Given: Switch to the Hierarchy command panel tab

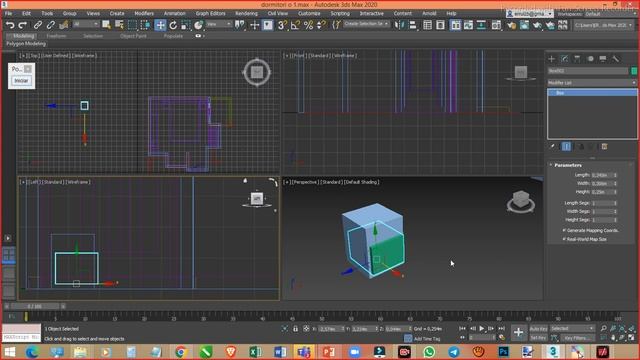Looking at the screenshot, I should [577, 59].
